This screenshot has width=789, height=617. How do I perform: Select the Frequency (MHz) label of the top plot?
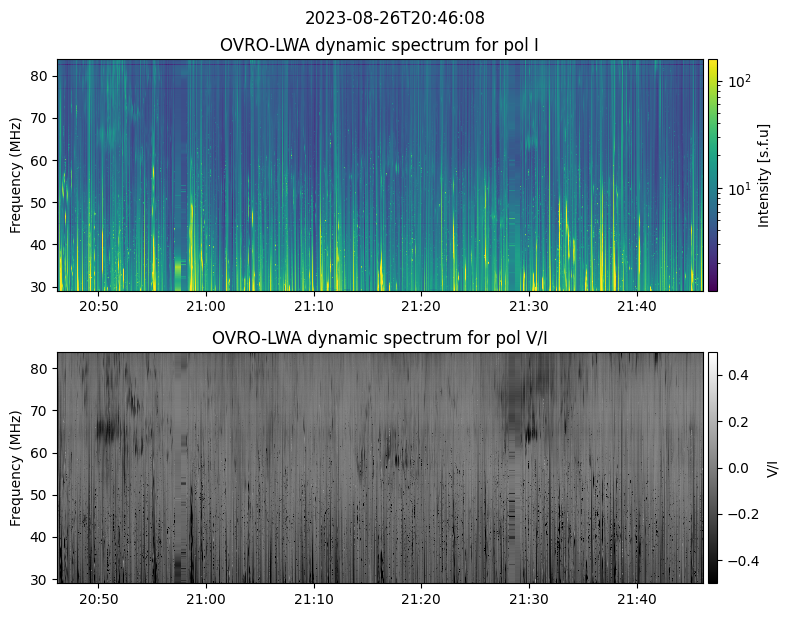pos(16,175)
